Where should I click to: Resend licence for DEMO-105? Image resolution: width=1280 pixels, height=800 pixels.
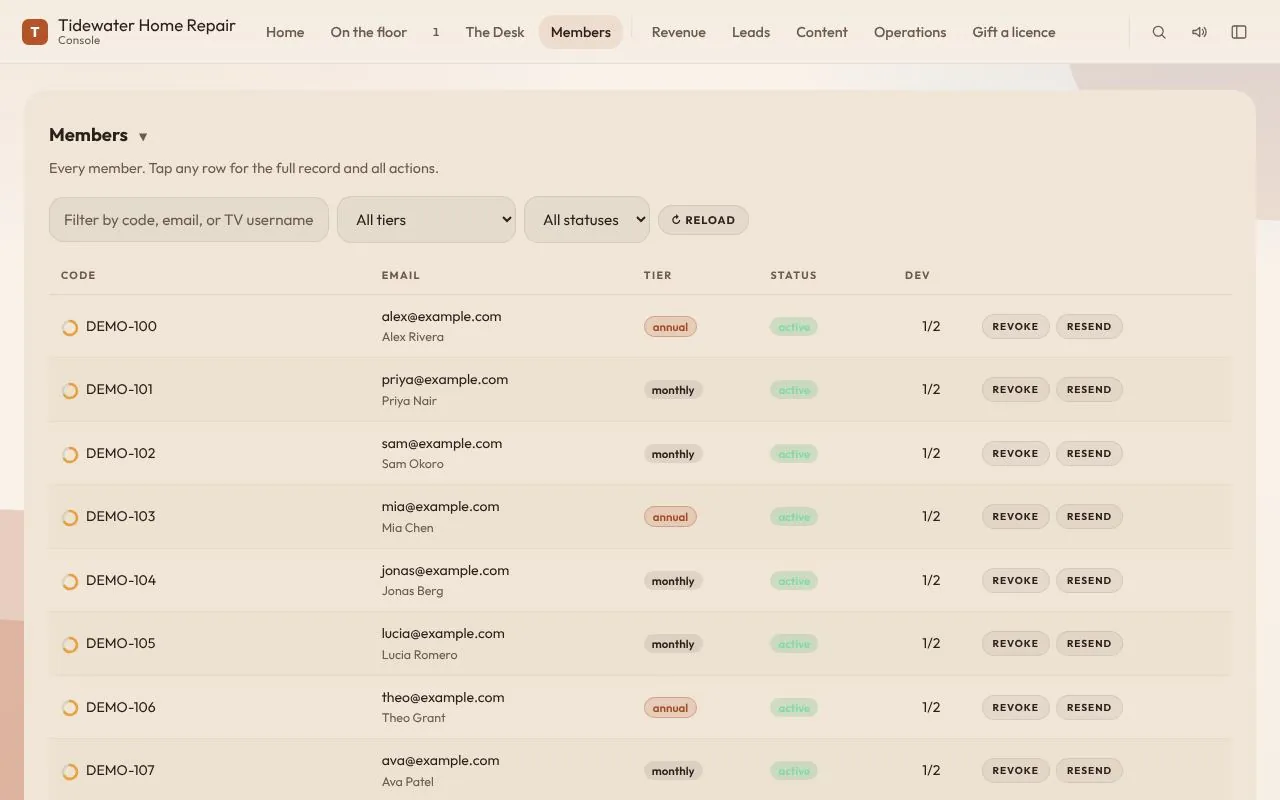(x=1089, y=643)
